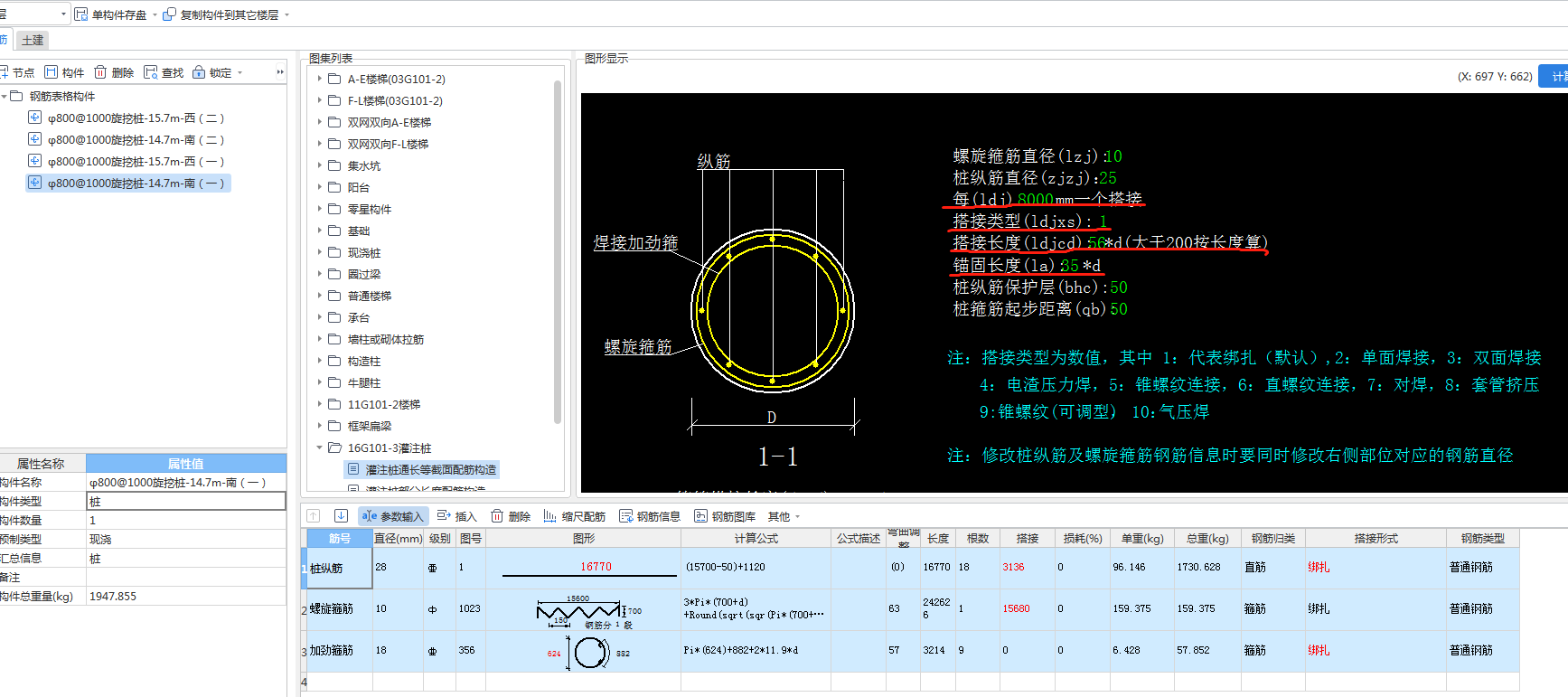Click the 灌注桩通长等截面配筋构造 document icon
This screenshot has height=697, width=1568.
tap(353, 469)
